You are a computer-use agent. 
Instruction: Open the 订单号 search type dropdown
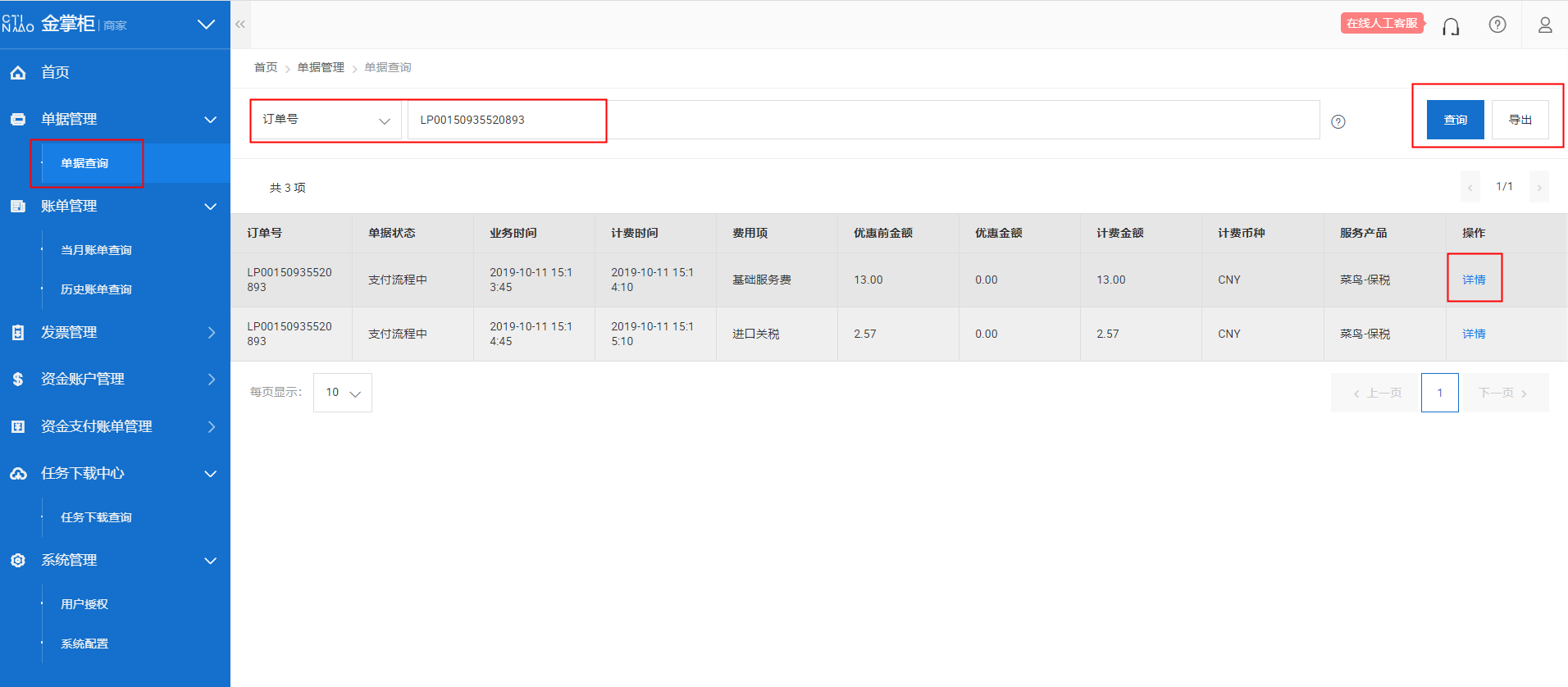point(326,120)
